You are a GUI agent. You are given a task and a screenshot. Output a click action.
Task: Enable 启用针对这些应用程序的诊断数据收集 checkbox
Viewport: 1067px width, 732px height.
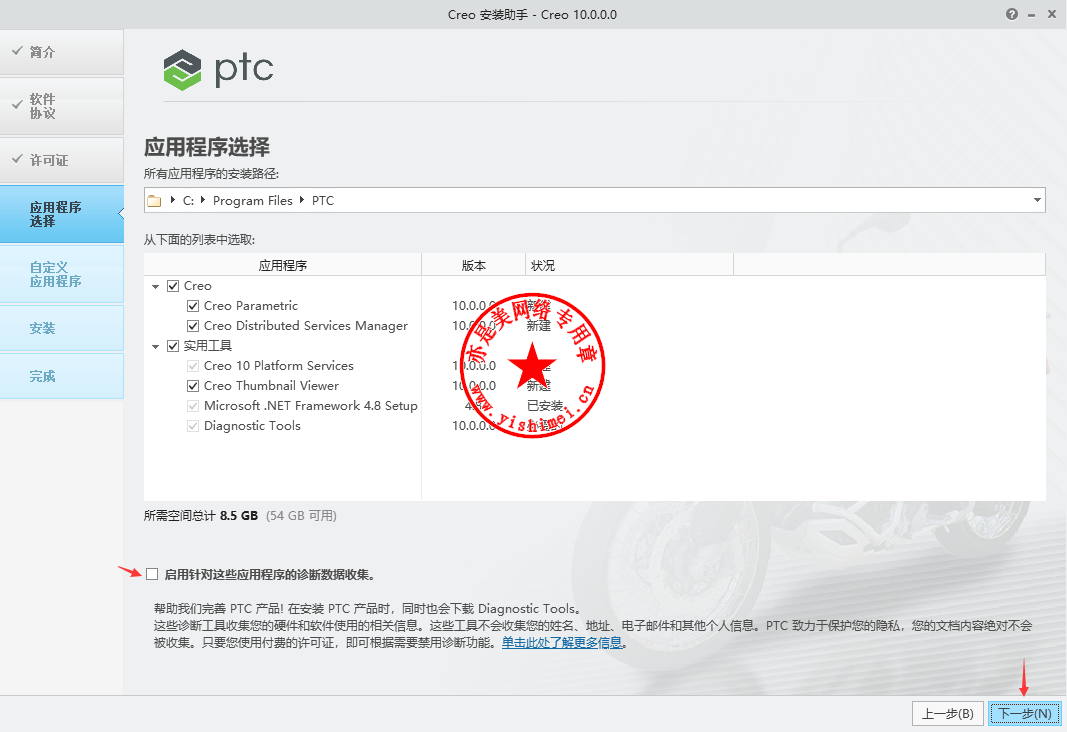coord(152,575)
